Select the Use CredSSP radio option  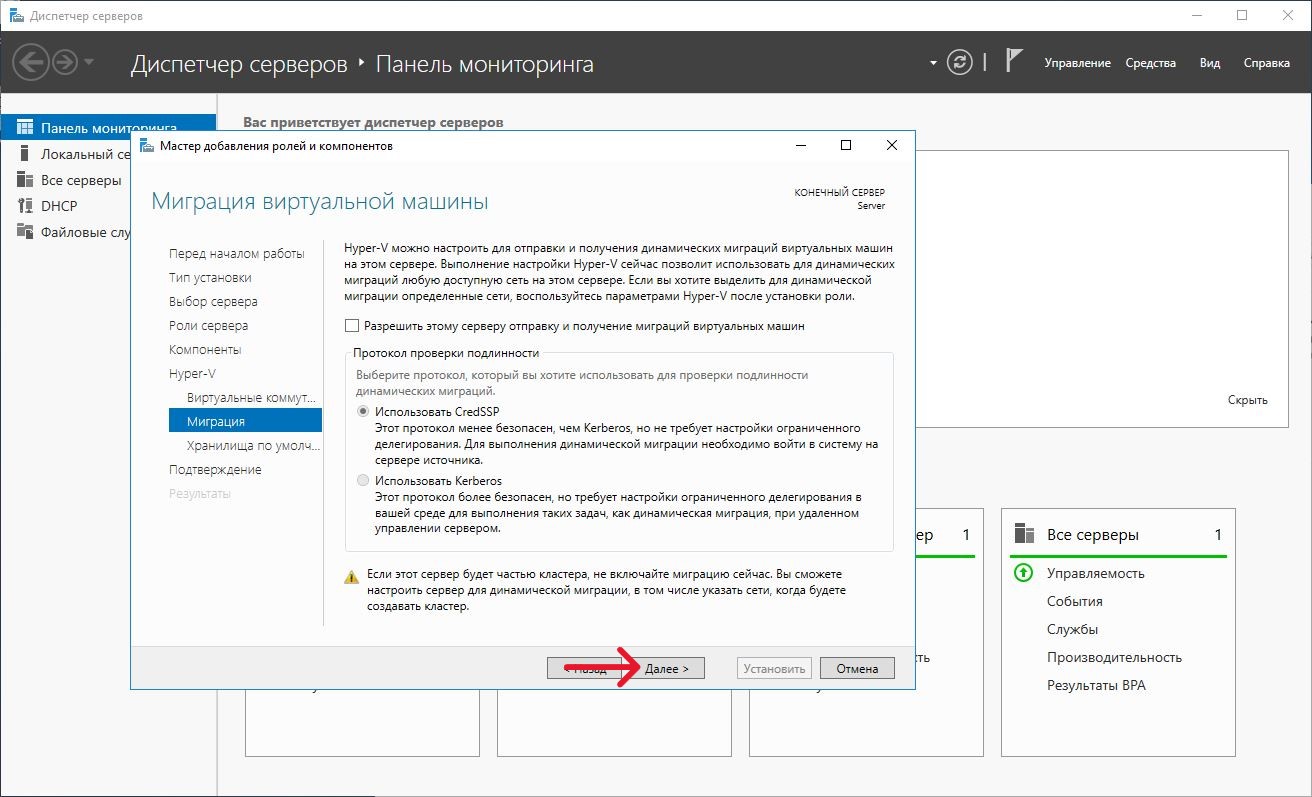click(363, 412)
